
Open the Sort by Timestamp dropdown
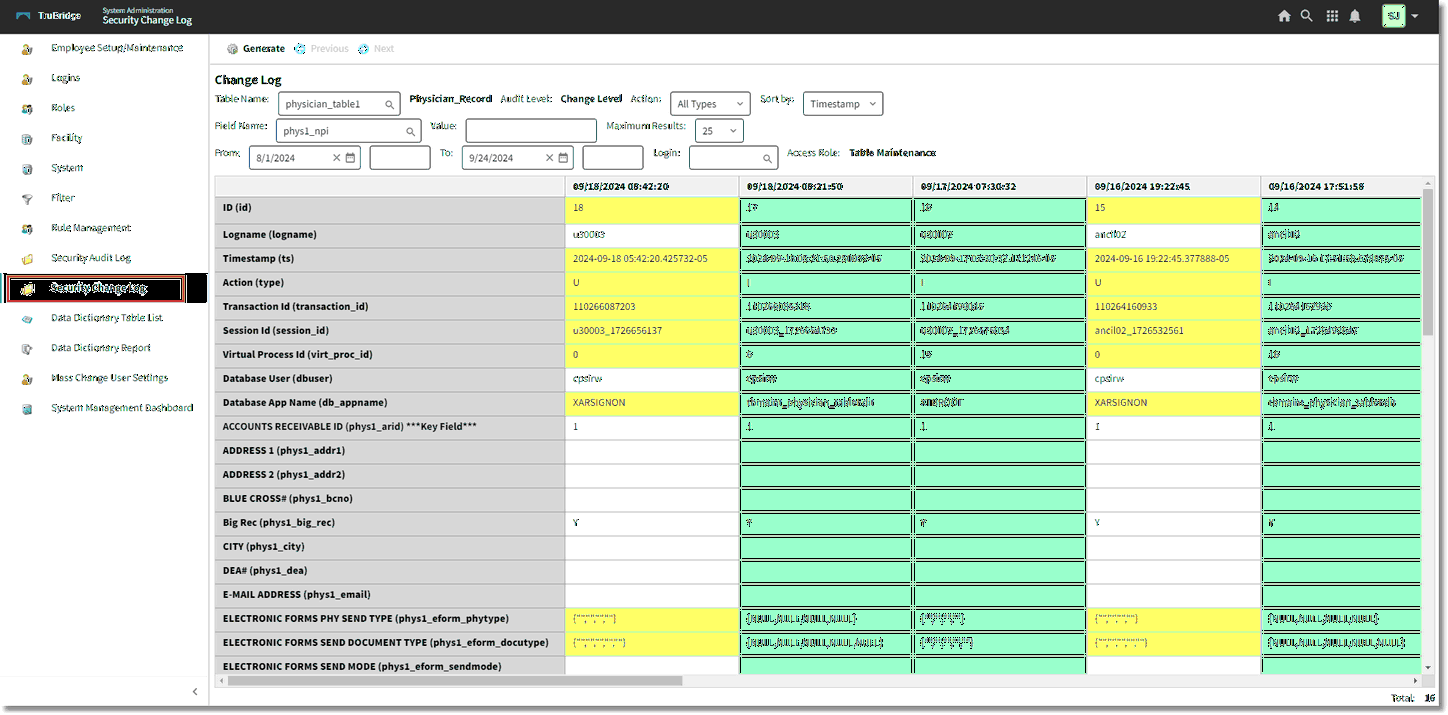842,104
